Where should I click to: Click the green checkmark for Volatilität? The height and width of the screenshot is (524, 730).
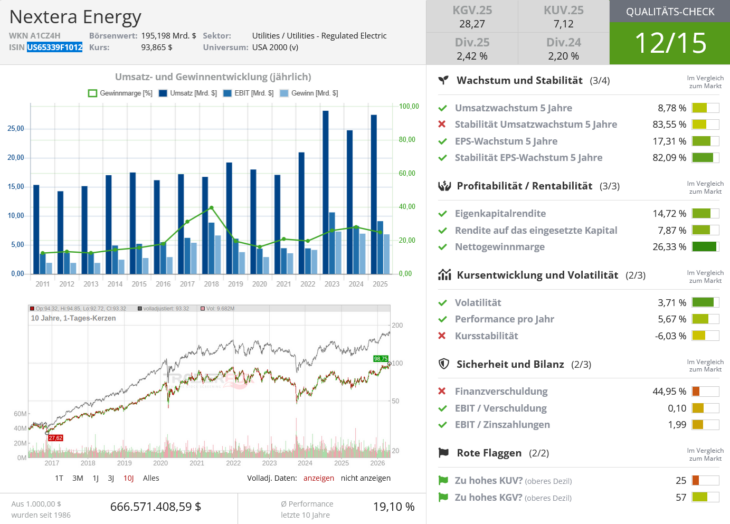442,302
